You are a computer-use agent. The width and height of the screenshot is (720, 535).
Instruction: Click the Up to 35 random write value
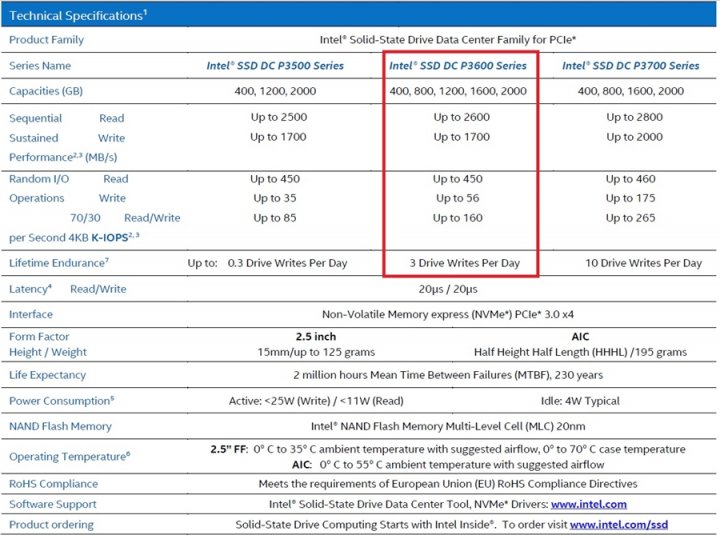pyautogui.click(x=275, y=198)
